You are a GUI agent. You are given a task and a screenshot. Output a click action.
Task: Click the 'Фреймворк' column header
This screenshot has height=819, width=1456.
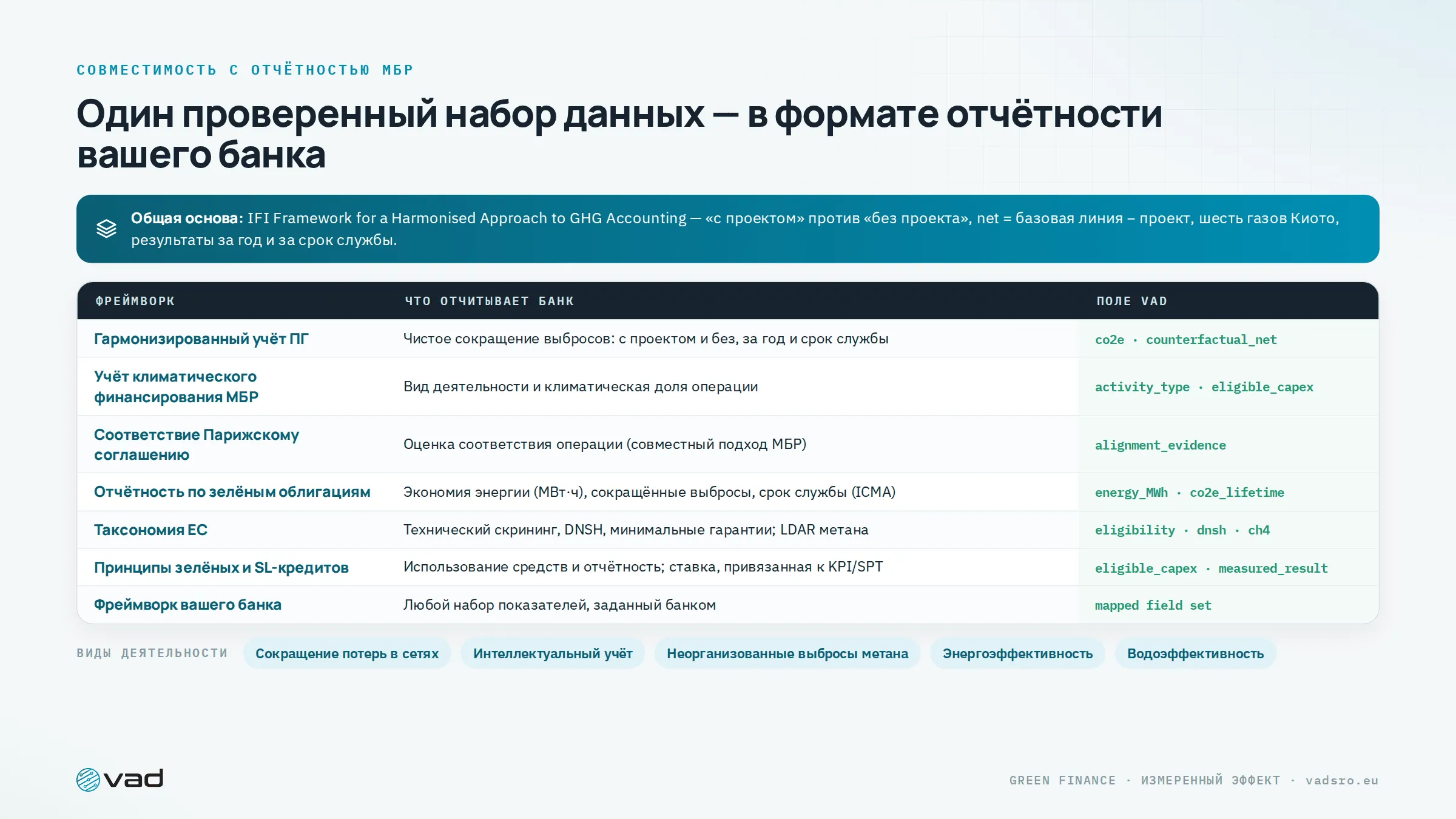(135, 301)
